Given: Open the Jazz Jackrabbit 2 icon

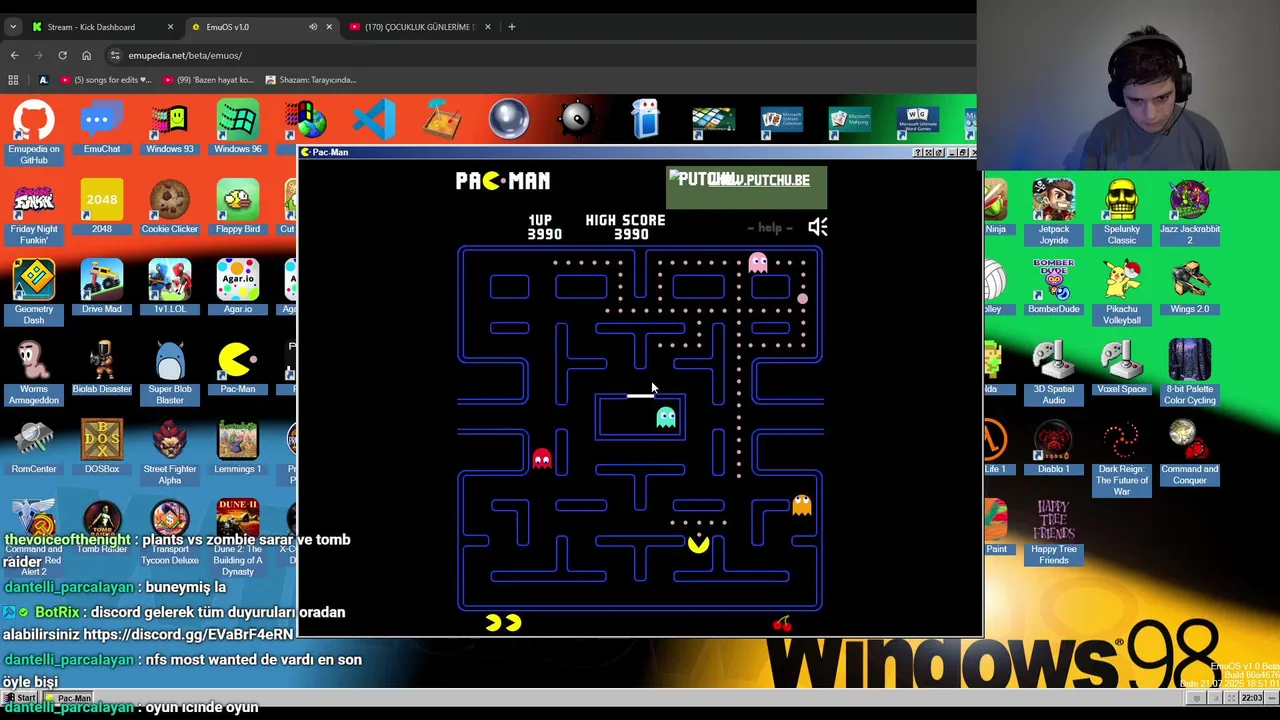Looking at the screenshot, I should point(1190,212).
